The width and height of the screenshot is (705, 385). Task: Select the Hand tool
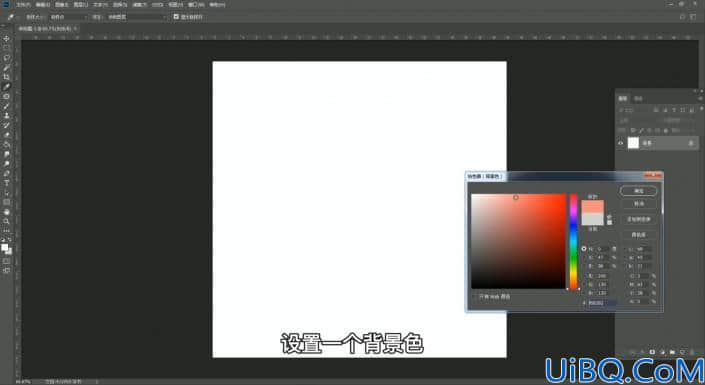click(x=6, y=212)
